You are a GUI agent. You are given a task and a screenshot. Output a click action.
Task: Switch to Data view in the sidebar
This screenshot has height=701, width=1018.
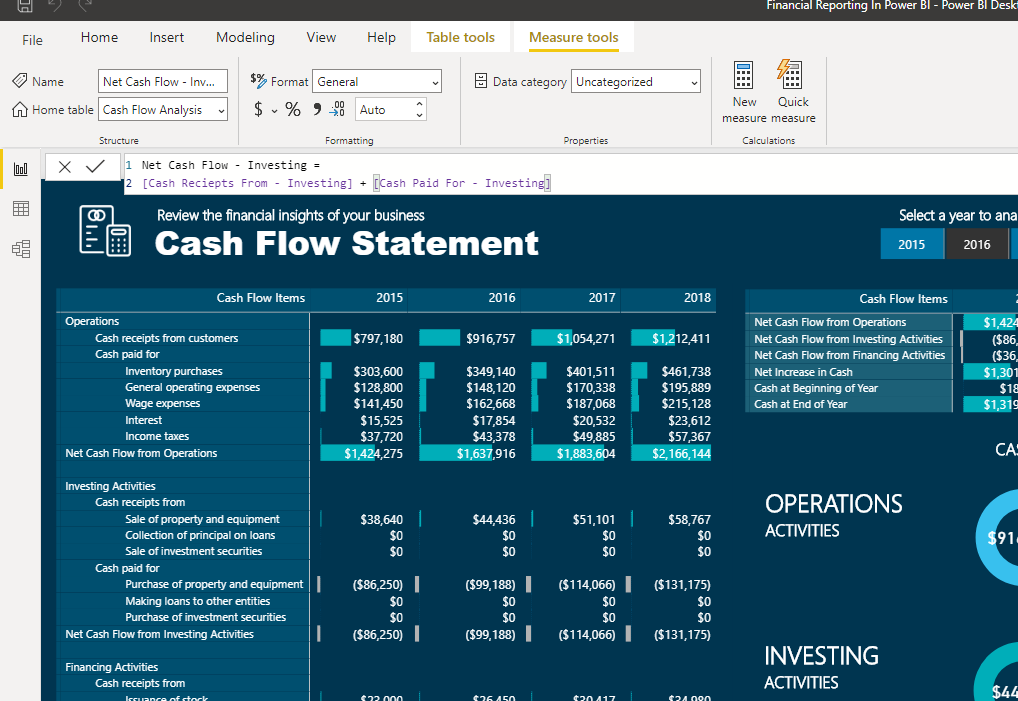click(x=21, y=208)
